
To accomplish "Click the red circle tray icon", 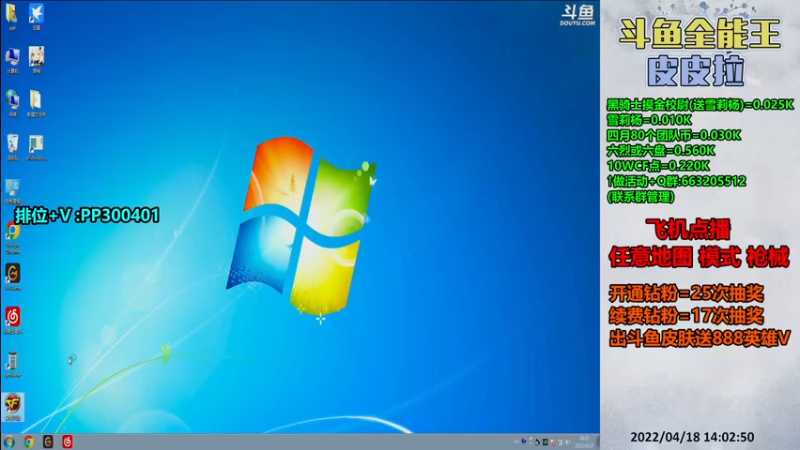I will coord(554,443).
